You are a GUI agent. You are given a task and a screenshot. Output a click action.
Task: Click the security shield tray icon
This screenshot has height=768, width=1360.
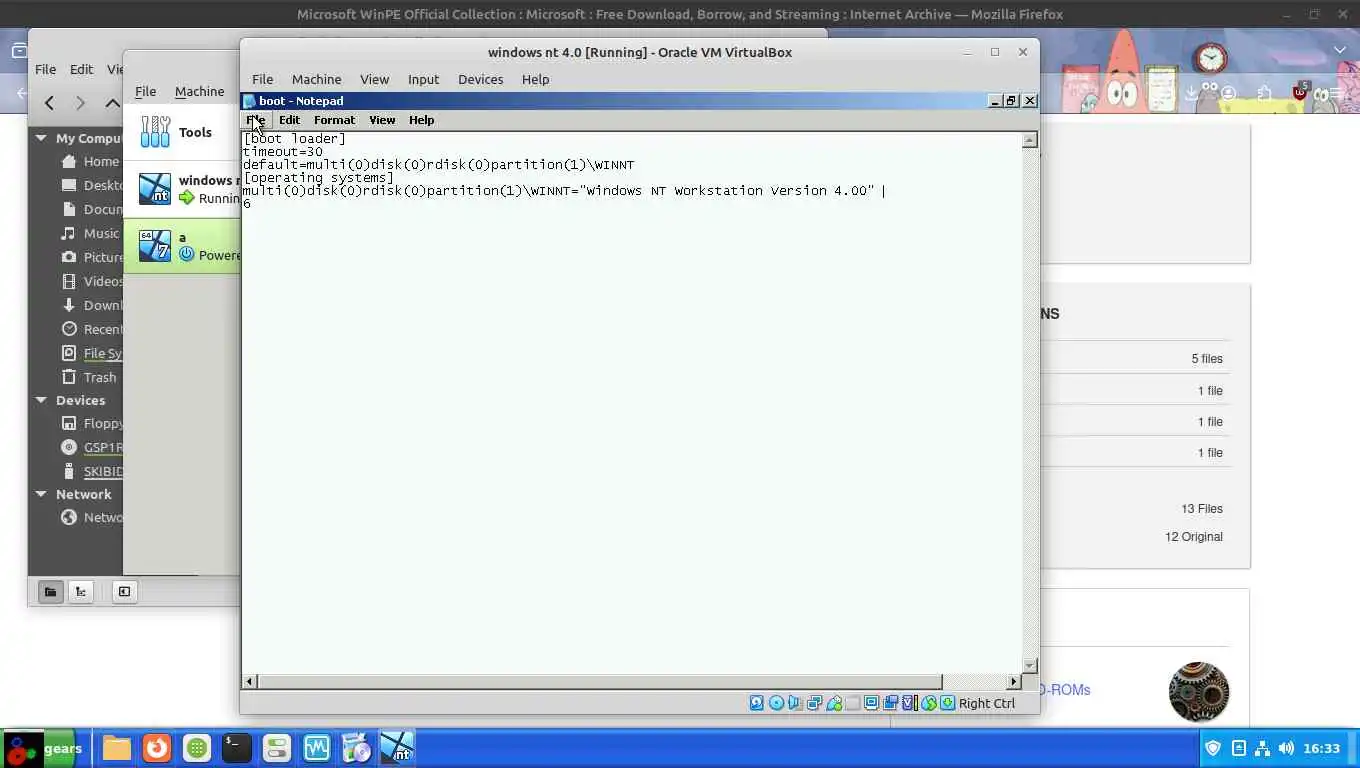pos(1213,748)
